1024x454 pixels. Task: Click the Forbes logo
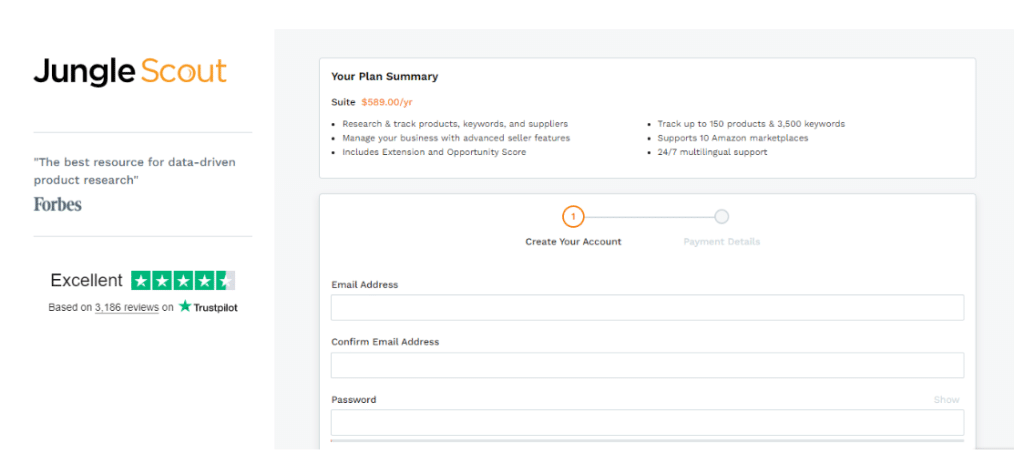58,204
